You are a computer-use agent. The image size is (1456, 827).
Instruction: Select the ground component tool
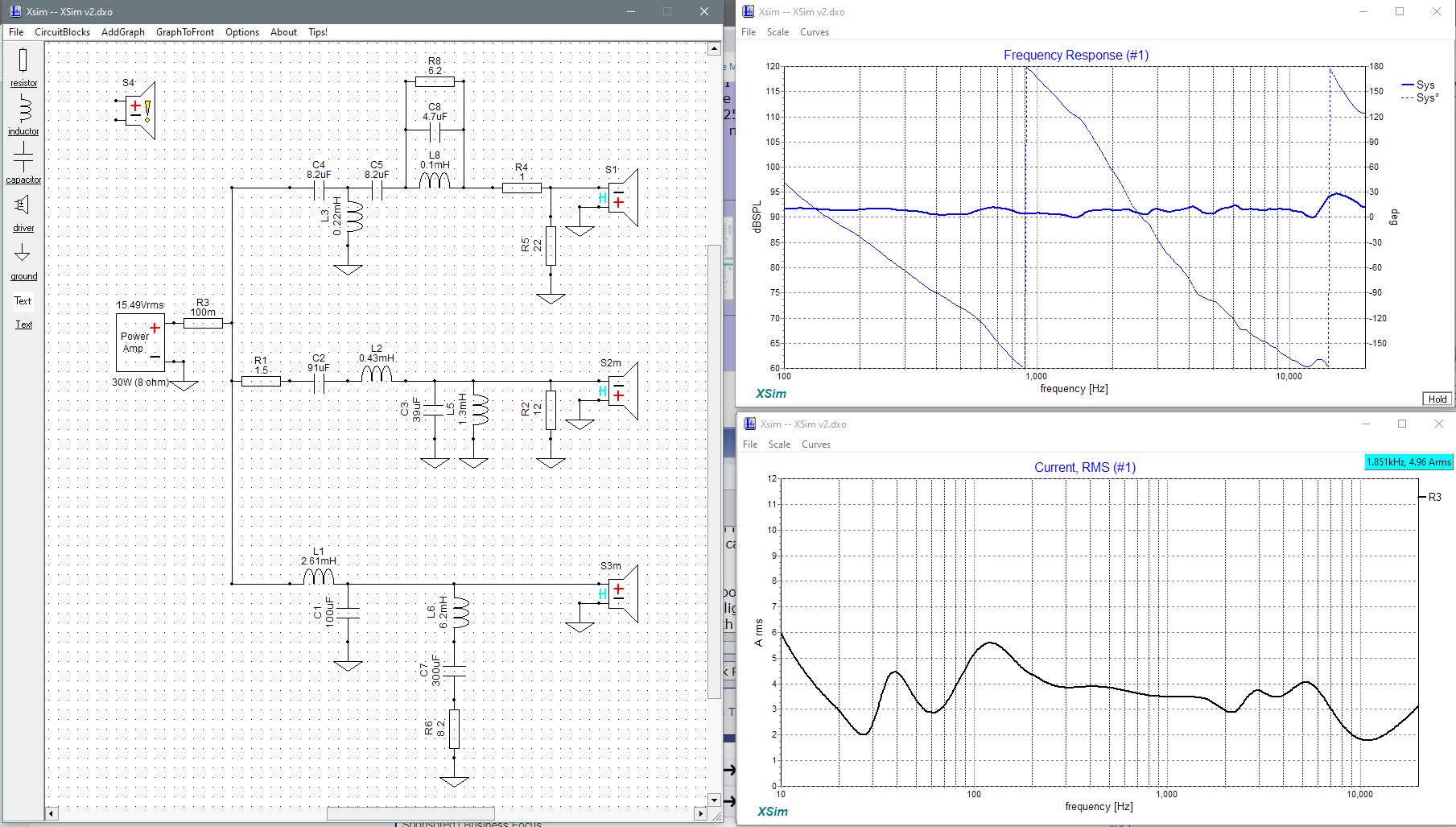point(23,260)
